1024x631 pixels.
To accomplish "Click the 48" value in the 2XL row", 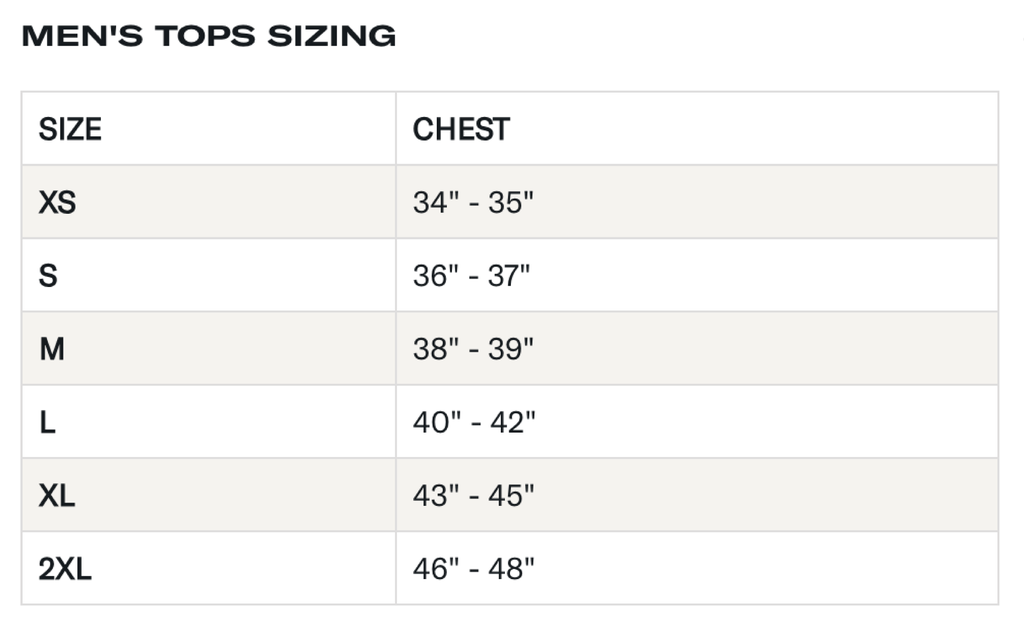I will coord(511,569).
